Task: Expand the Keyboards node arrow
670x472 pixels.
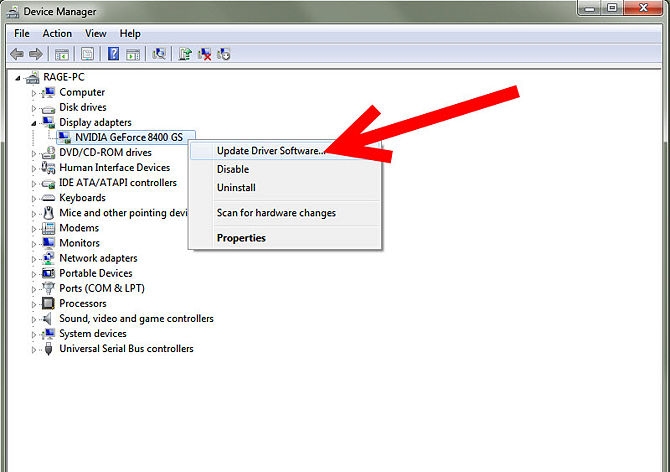Action: [34, 199]
